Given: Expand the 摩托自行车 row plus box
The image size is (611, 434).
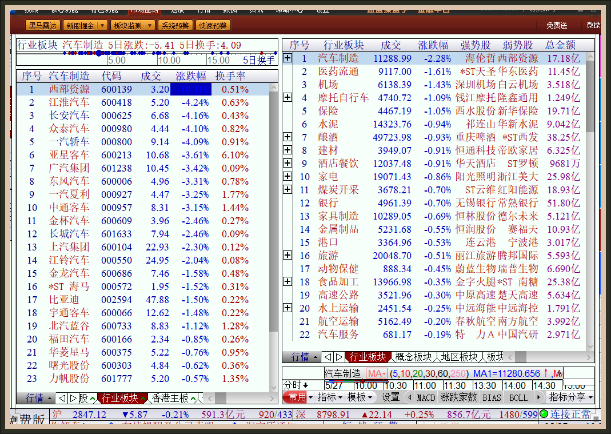Looking at the screenshot, I should tap(288, 97).
